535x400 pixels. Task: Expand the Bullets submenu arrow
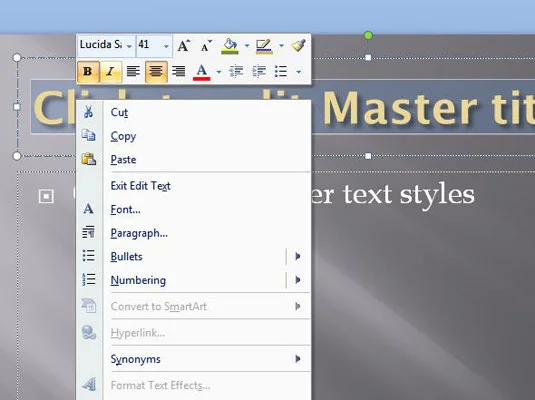tap(298, 256)
